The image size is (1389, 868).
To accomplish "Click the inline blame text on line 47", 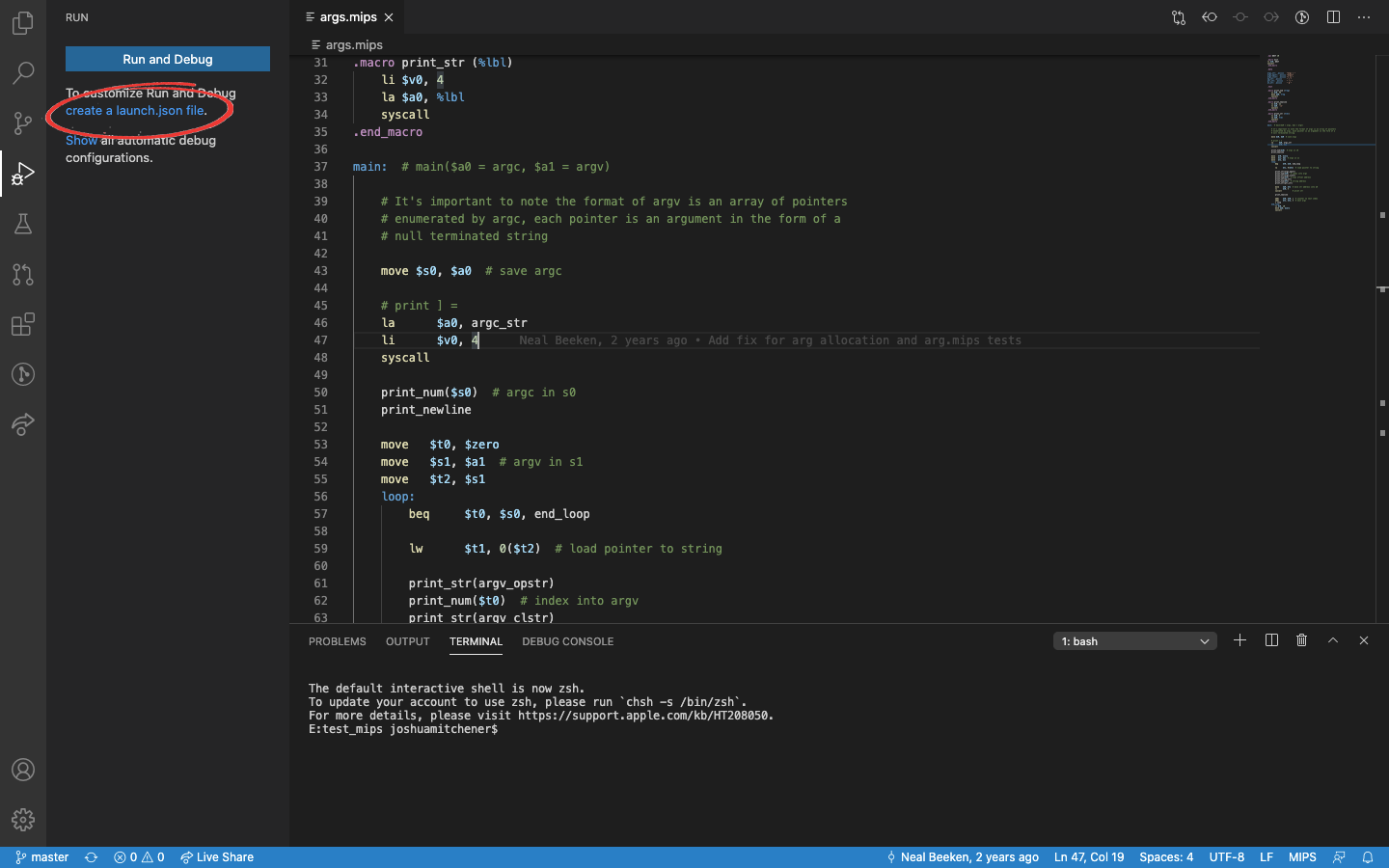I will click(x=770, y=340).
